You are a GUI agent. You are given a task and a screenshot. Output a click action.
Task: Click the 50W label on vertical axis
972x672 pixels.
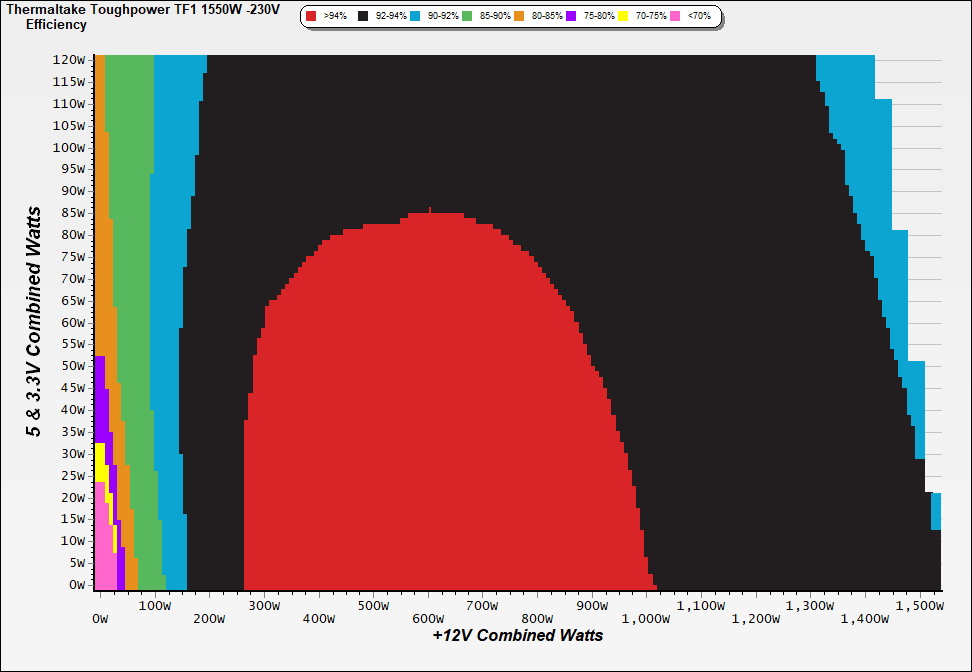pyautogui.click(x=73, y=366)
